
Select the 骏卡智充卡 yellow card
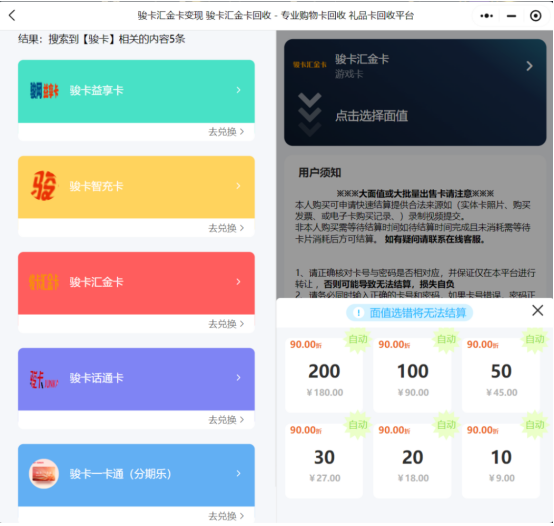pyautogui.click(x=136, y=187)
